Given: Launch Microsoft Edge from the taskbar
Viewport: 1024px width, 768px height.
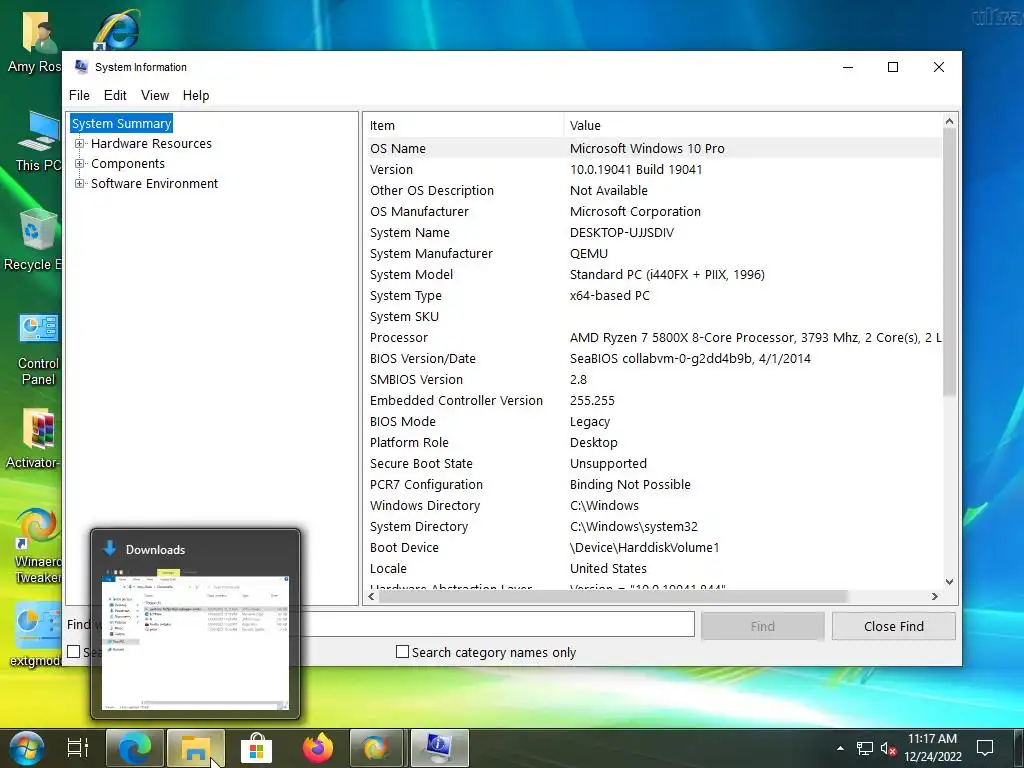Looking at the screenshot, I should pyautogui.click(x=135, y=748).
